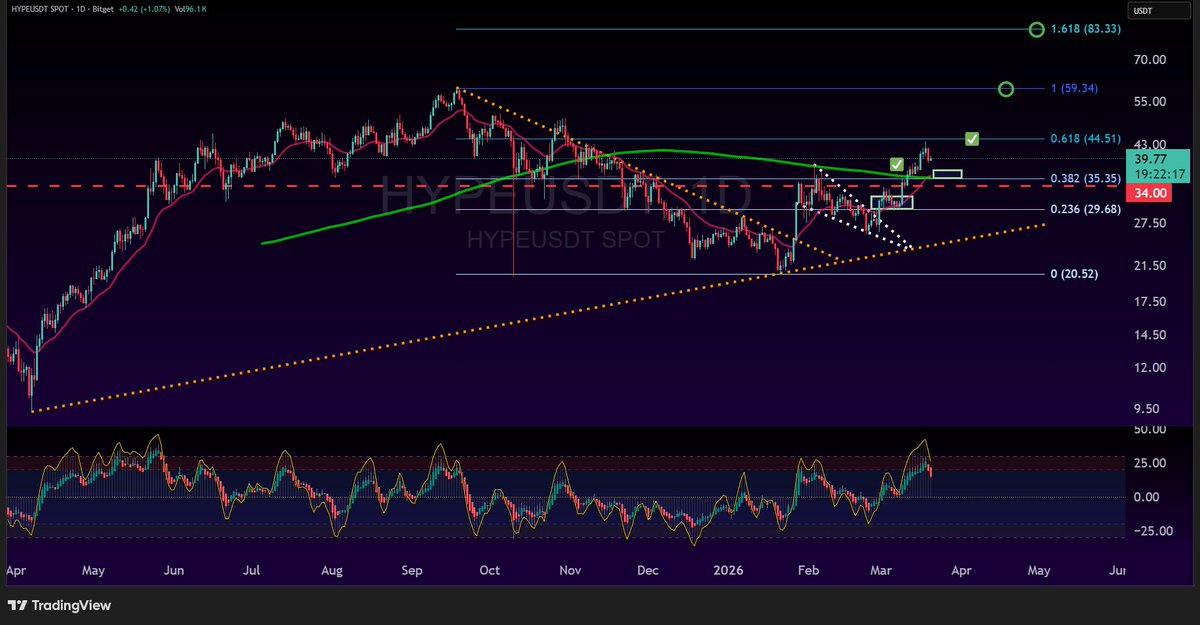Click the 21.50 price axis label
This screenshot has width=1200, height=625.
pos(1151,266)
